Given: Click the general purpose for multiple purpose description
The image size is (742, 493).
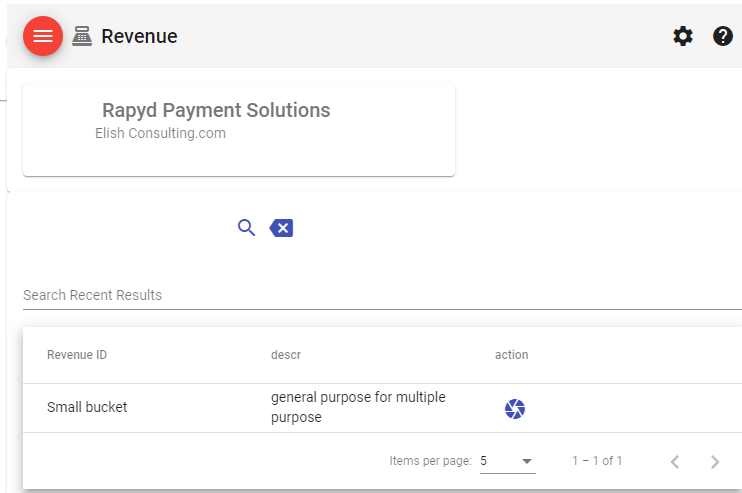Looking at the screenshot, I should [358, 407].
